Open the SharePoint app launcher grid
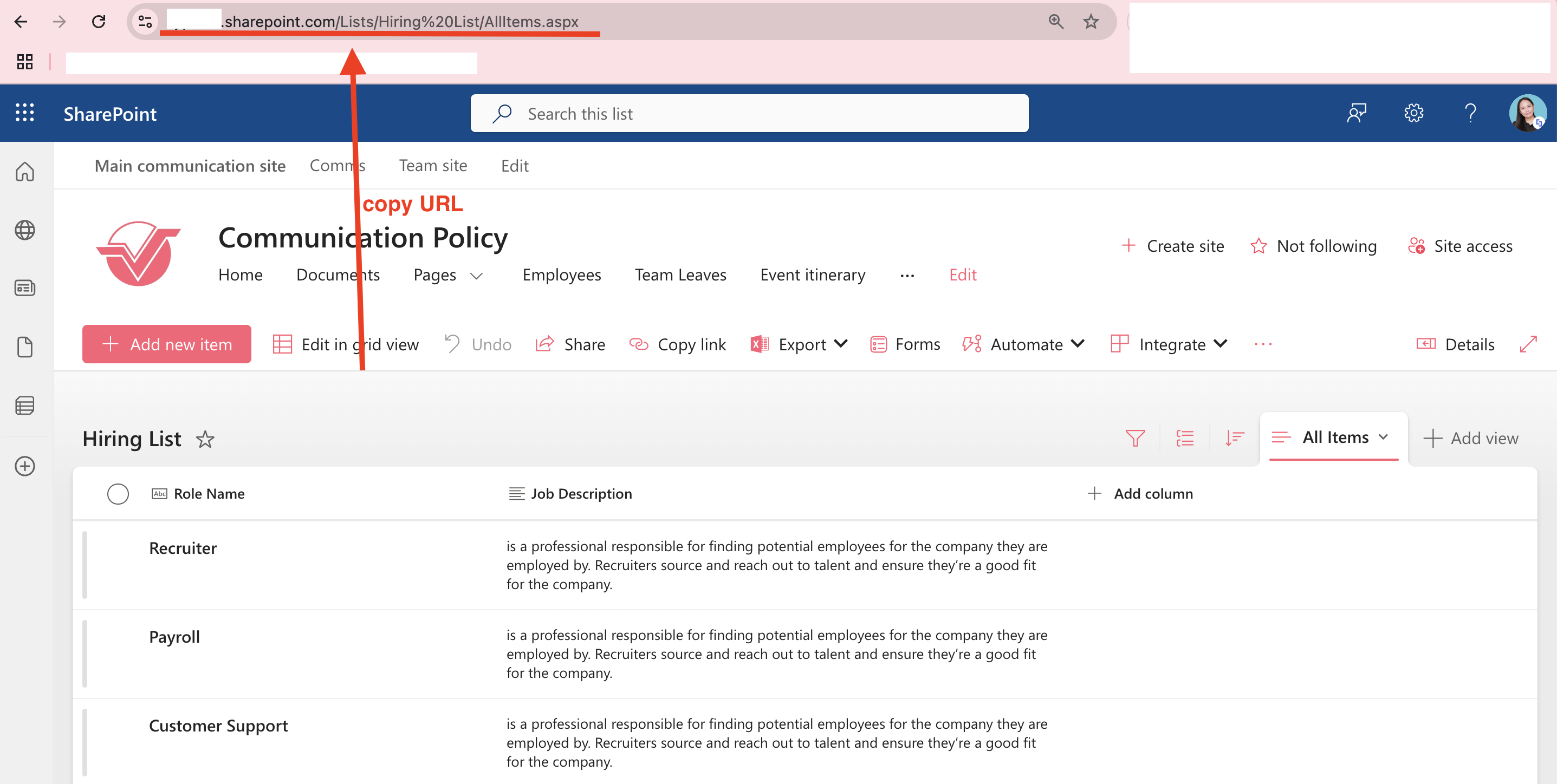 [x=24, y=112]
